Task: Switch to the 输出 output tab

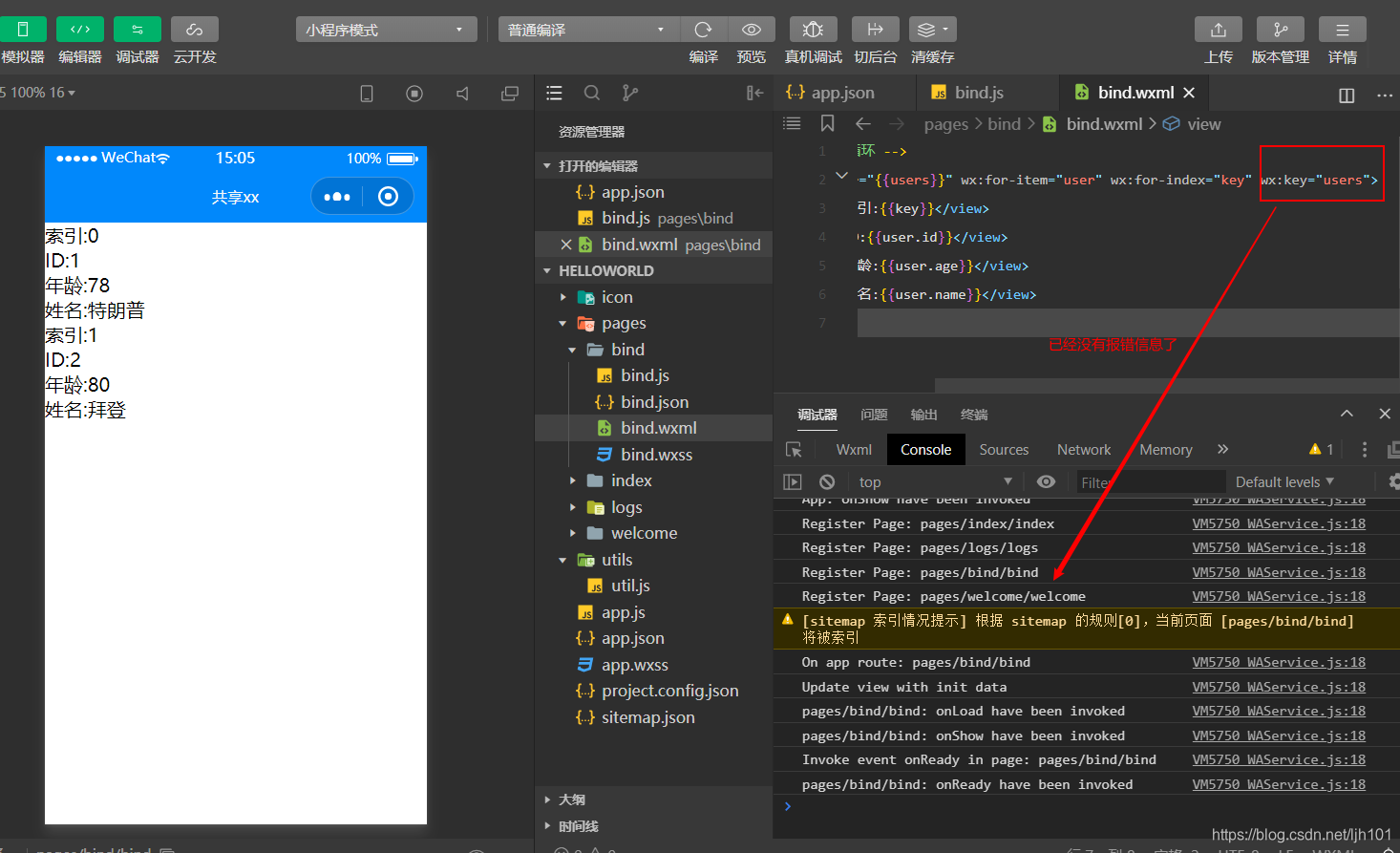Action: (x=923, y=415)
